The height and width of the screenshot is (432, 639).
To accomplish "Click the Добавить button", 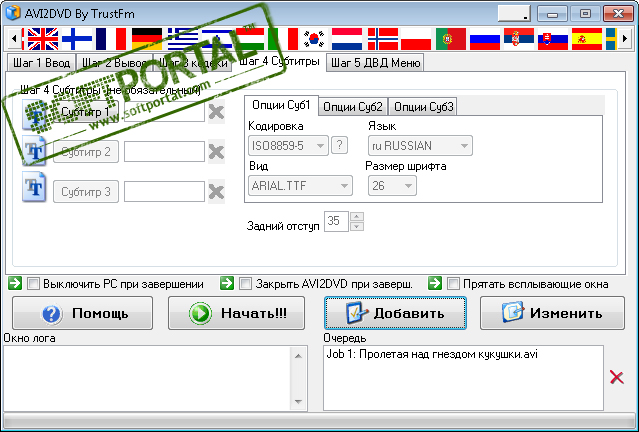I will [395, 313].
